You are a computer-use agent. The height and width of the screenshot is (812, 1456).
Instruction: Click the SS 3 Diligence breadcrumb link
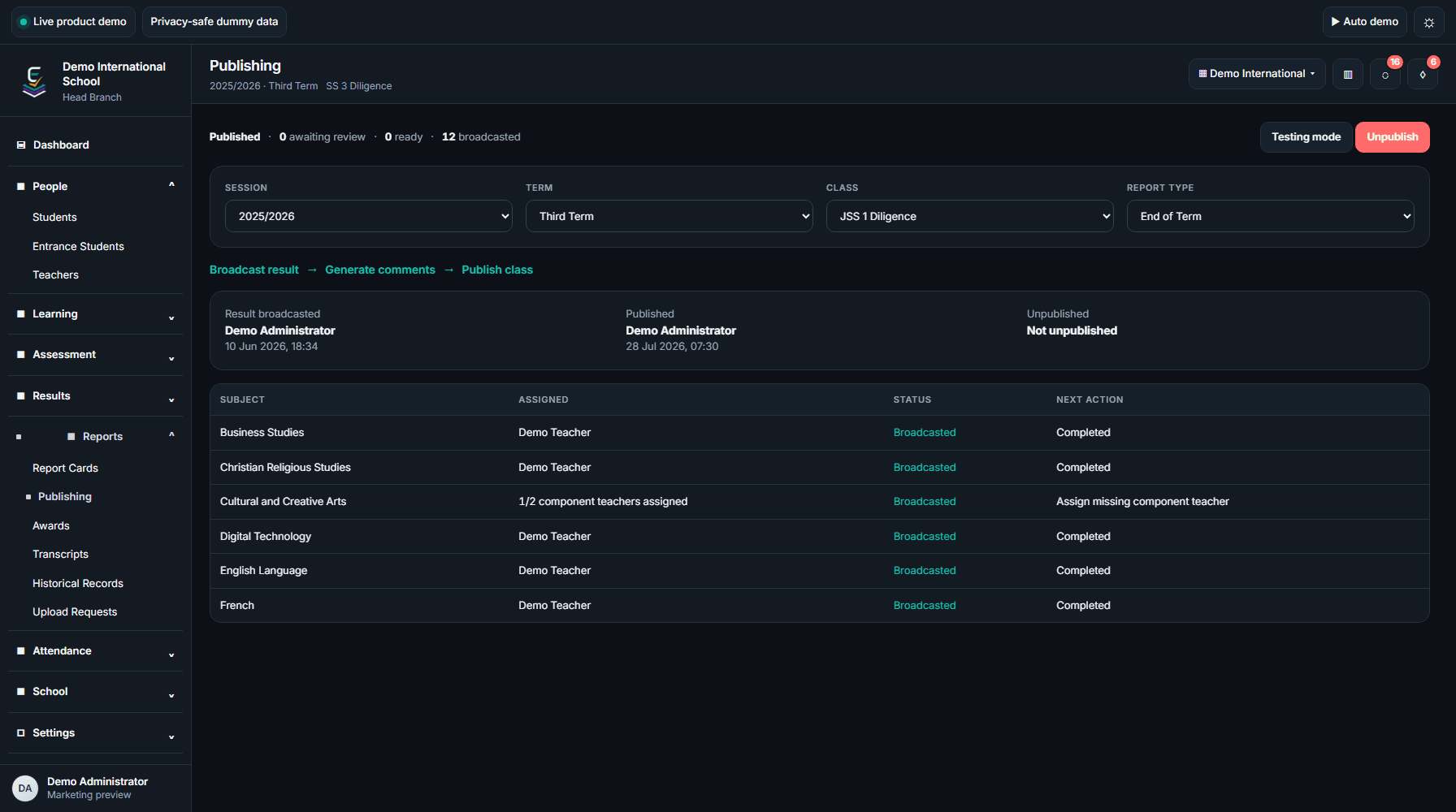click(359, 86)
